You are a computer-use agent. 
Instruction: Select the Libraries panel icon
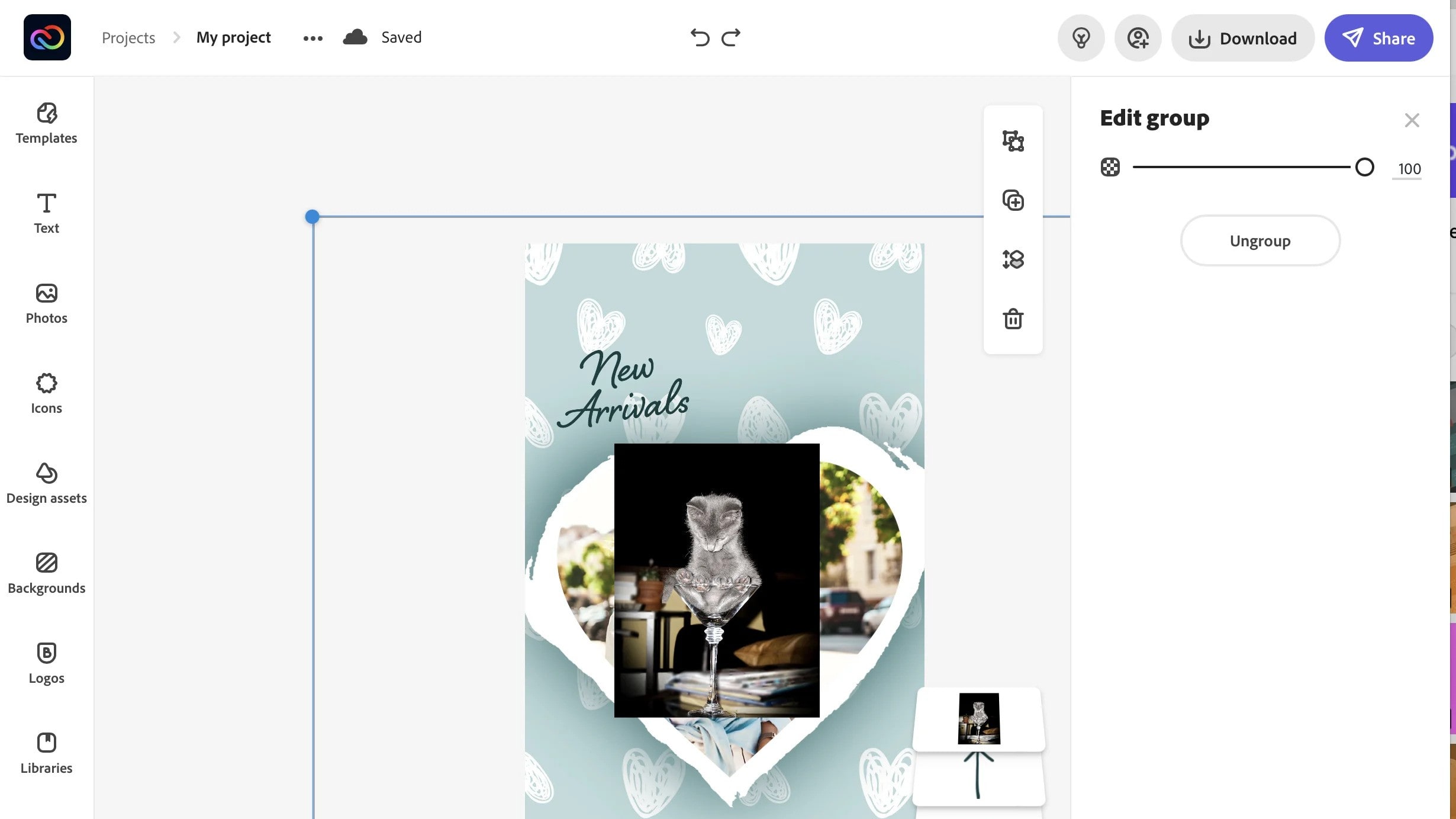tap(46, 751)
